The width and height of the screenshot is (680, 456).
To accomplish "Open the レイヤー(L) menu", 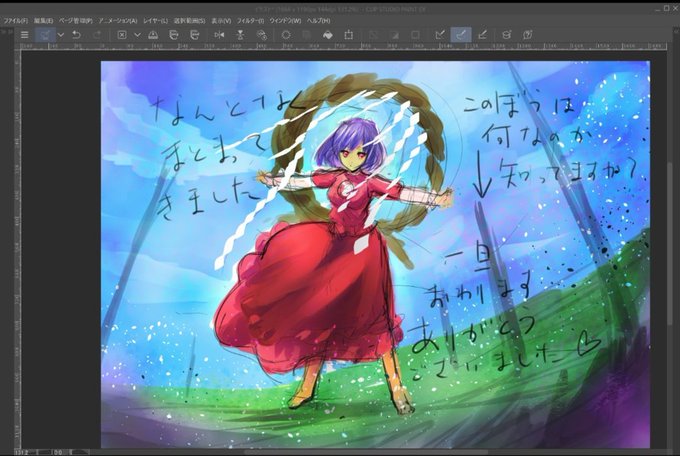I will click(x=155, y=20).
